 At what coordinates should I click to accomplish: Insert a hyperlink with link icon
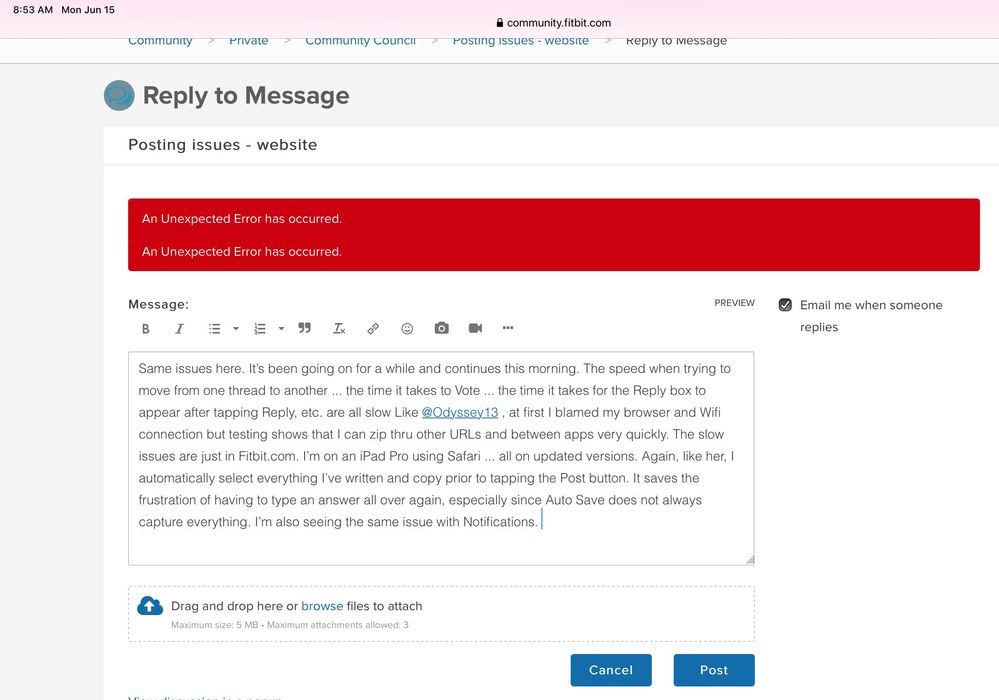[x=373, y=329]
